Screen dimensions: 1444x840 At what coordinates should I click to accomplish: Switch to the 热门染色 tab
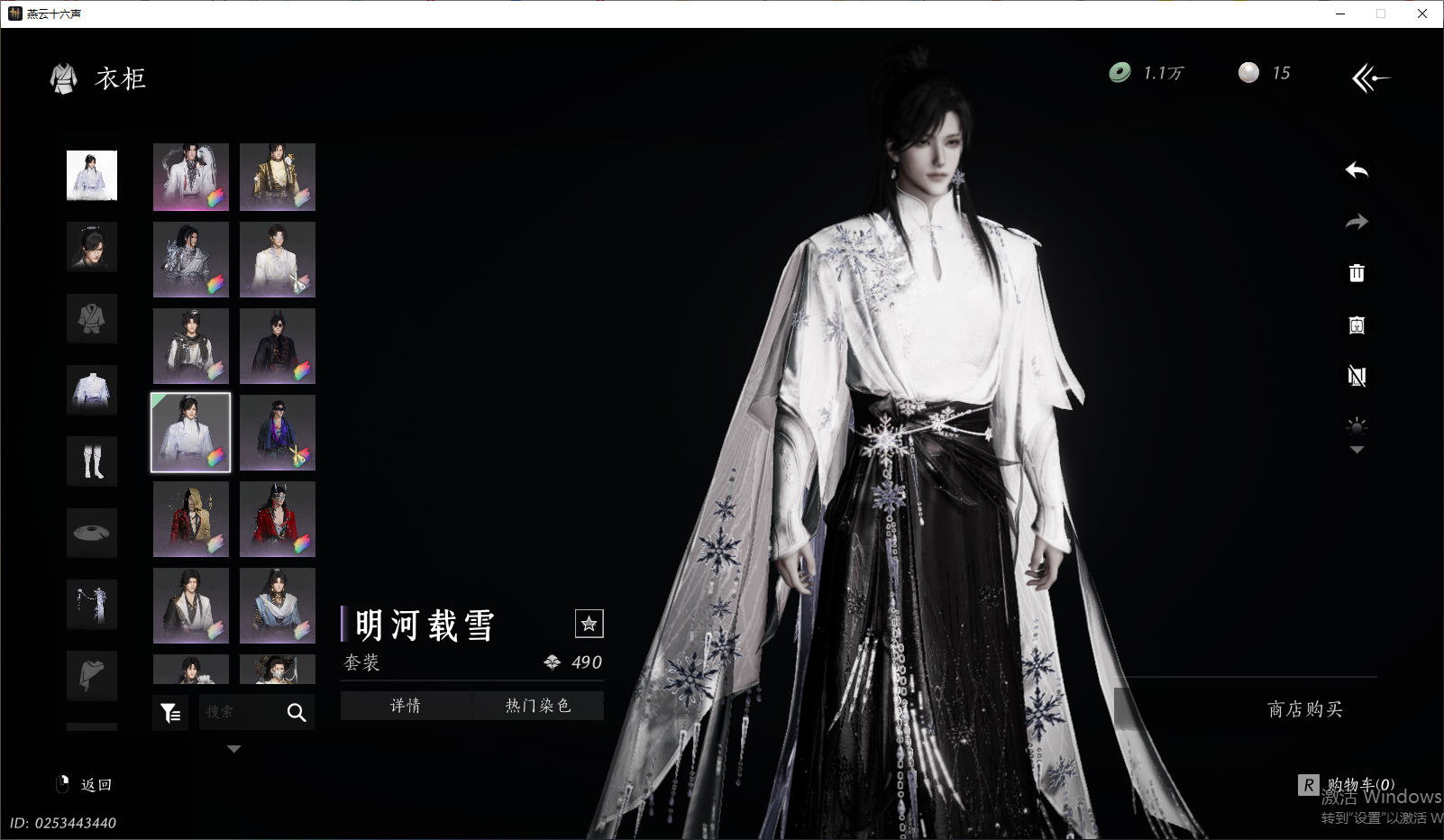point(538,706)
